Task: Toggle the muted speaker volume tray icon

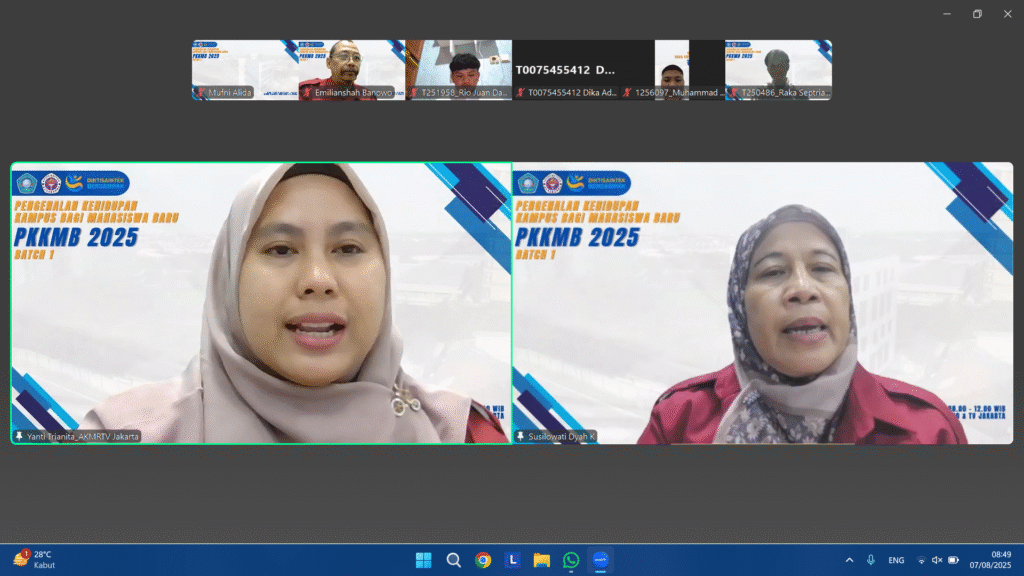Action: [937, 560]
